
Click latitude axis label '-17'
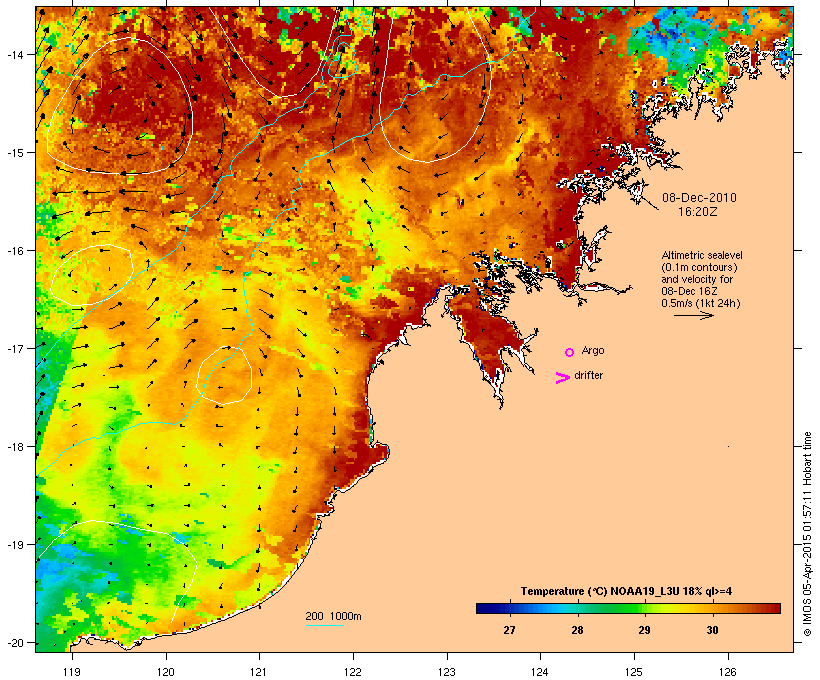pyautogui.click(x=15, y=348)
